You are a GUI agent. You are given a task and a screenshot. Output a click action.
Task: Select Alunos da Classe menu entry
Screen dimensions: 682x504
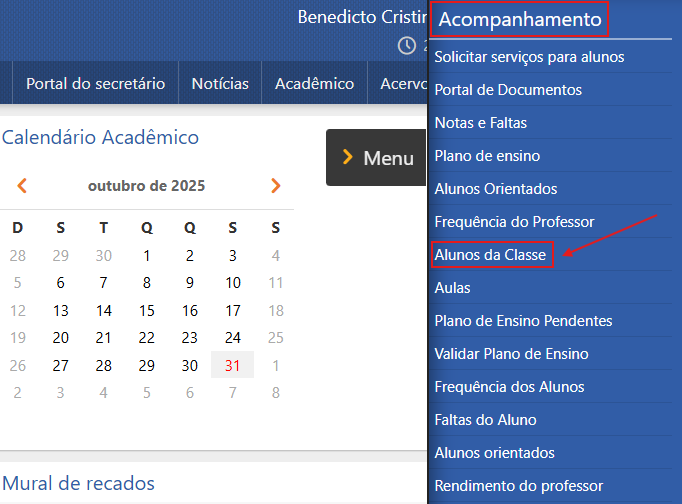coord(491,255)
